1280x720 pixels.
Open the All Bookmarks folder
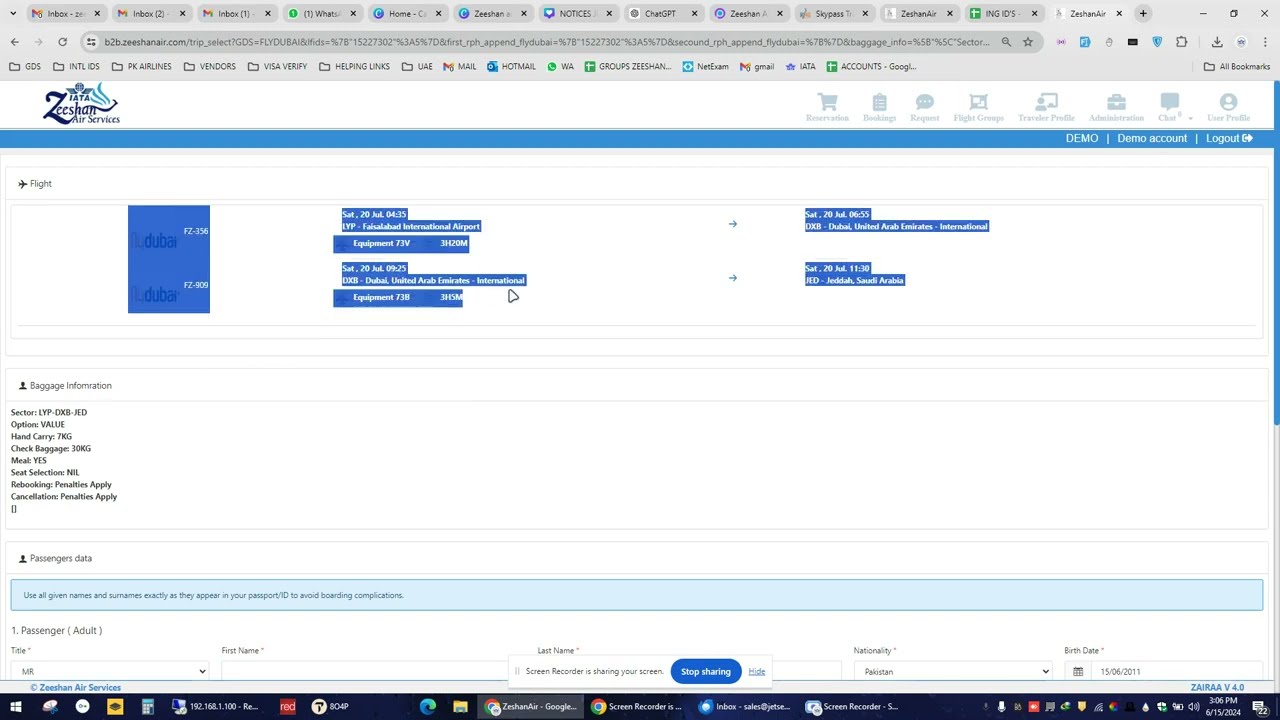1237,66
